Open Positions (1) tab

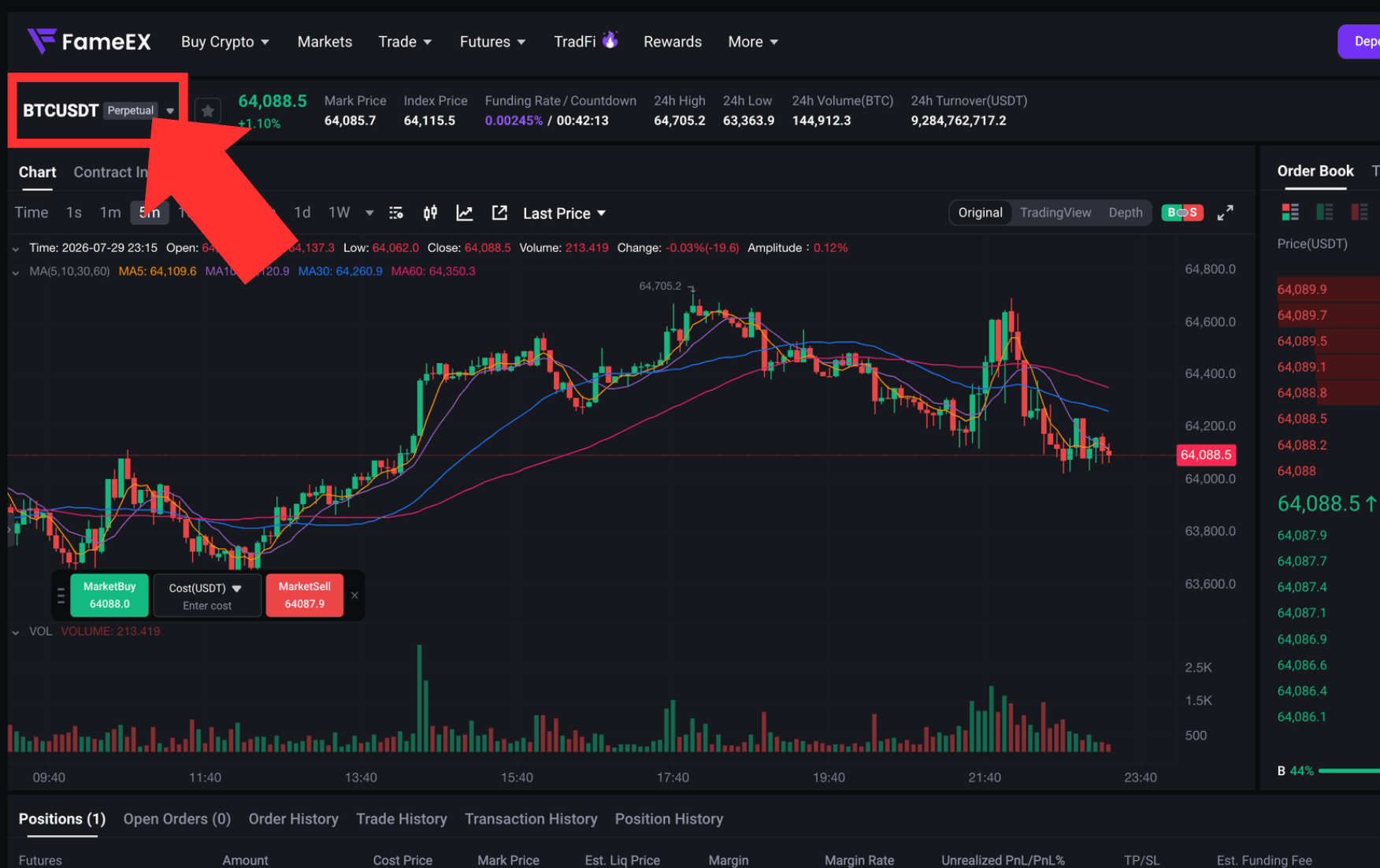tap(62, 819)
